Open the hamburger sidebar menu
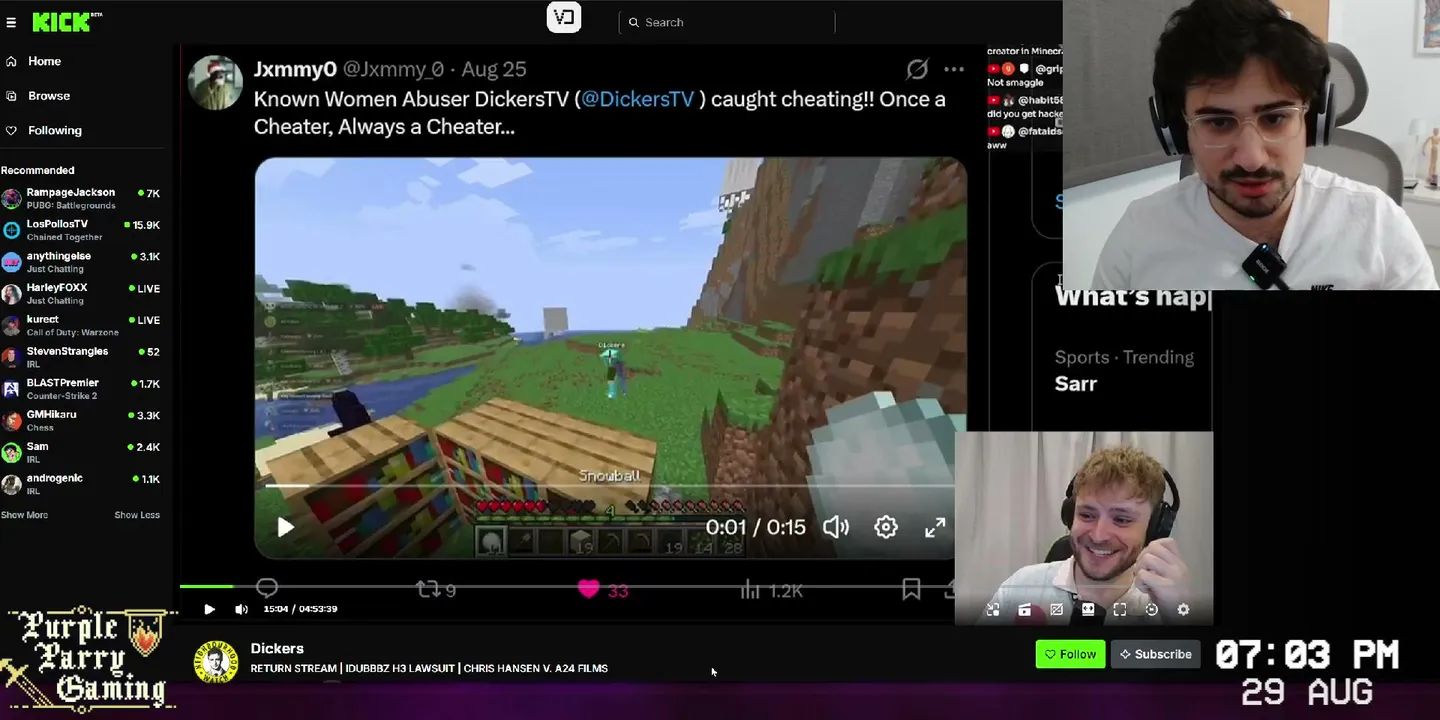Image resolution: width=1440 pixels, height=720 pixels. 11,22
